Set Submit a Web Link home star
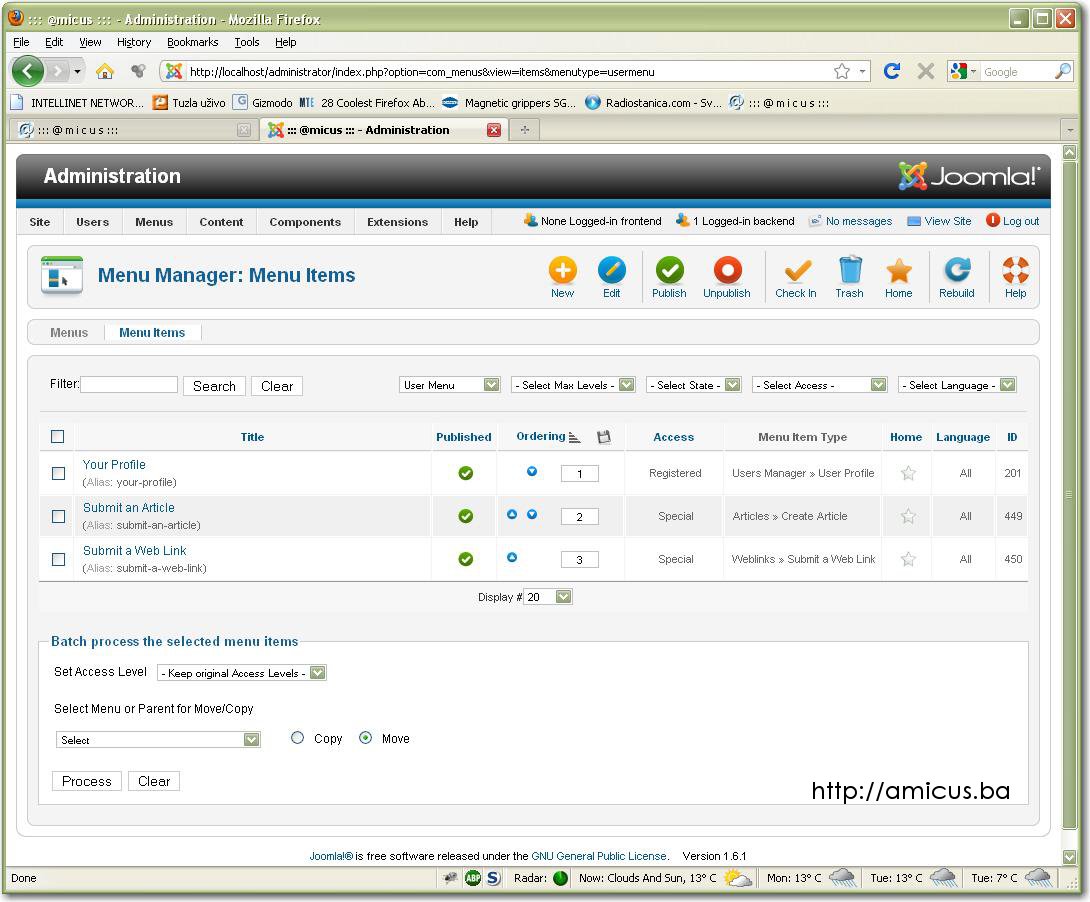 pos(908,559)
